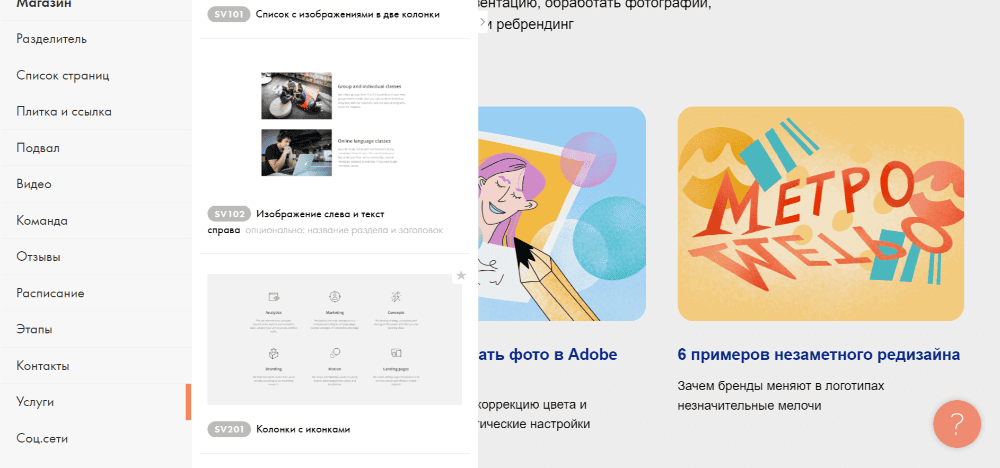This screenshot has height=468, width=1000.
Task: Open the Соц.сети category
Action: pos(96,439)
